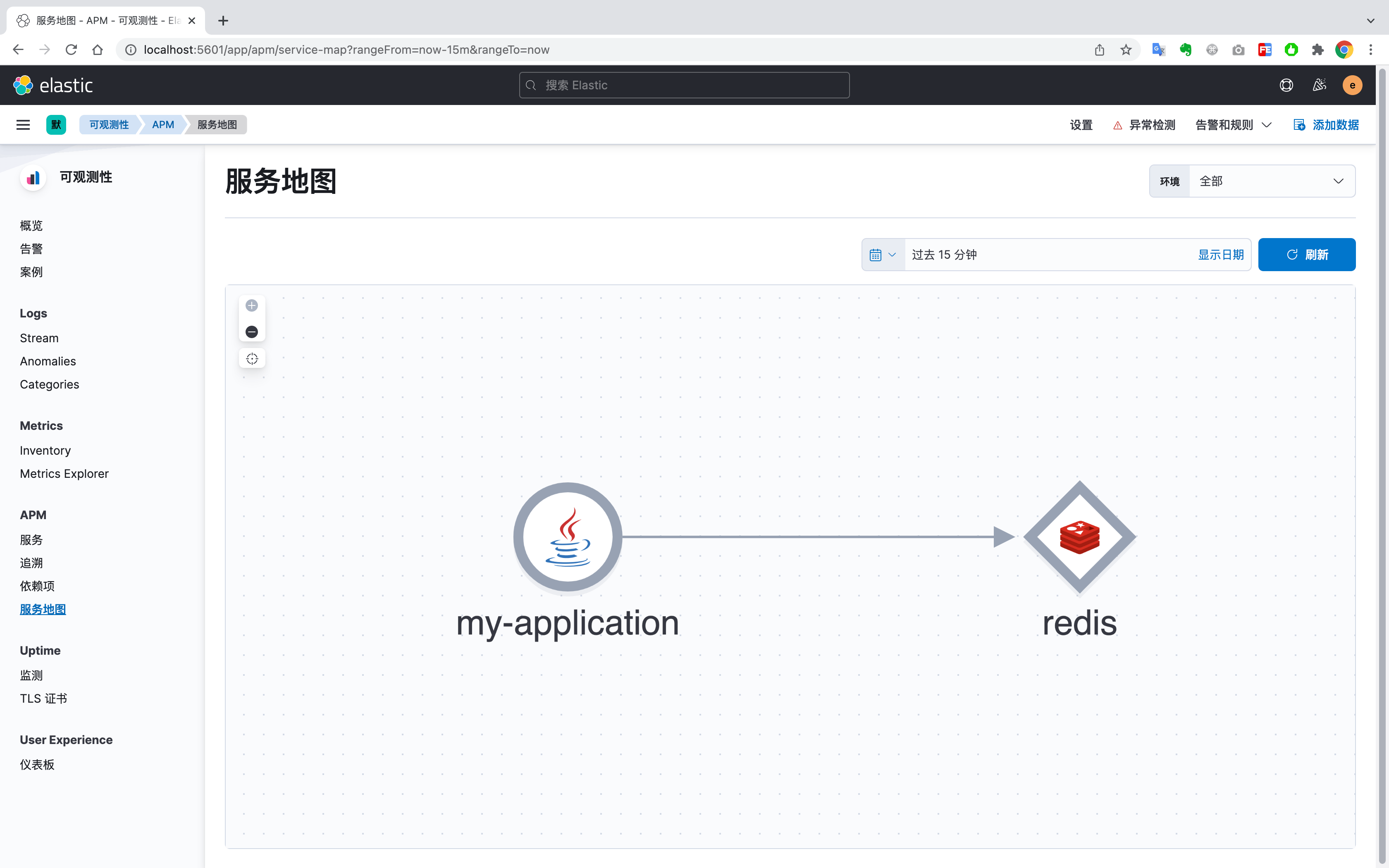Click the browser back arrow
Screen dimensions: 1389x868
(x=18, y=50)
